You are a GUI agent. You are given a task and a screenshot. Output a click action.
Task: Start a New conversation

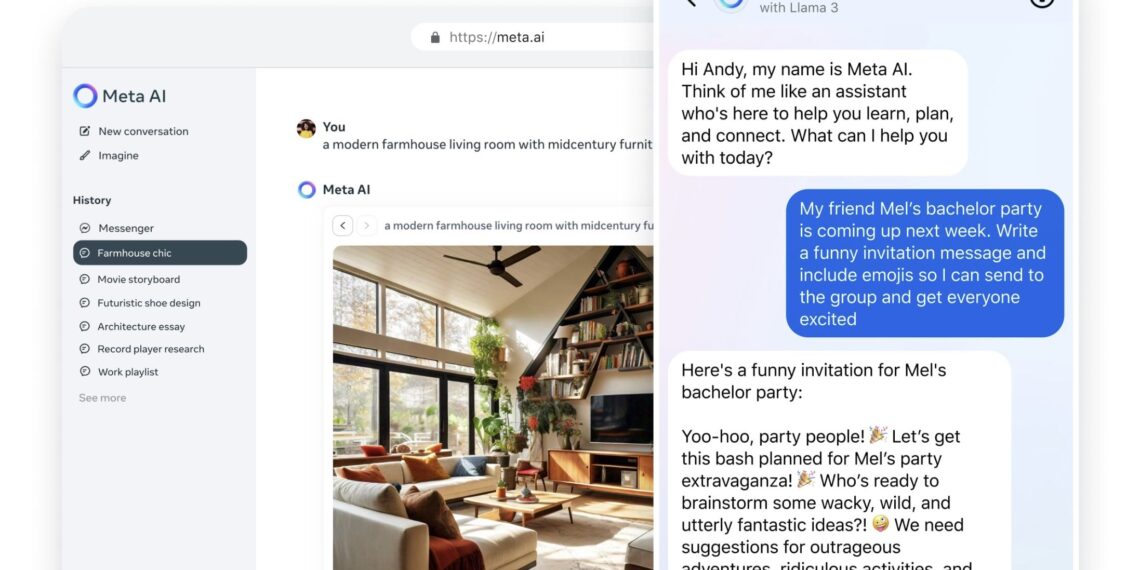pos(143,131)
